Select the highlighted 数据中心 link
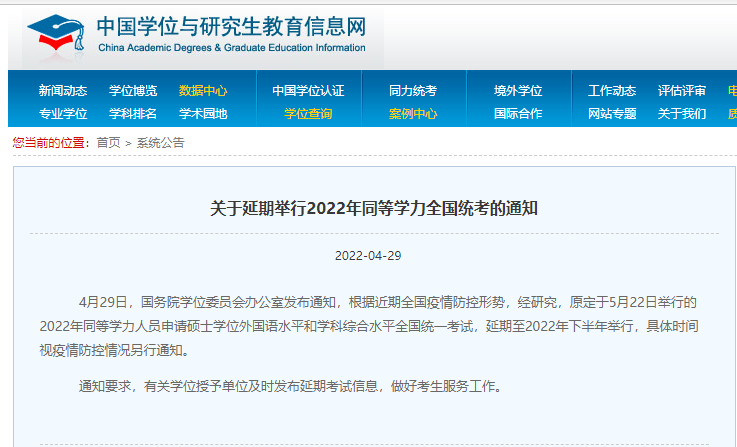 203,91
